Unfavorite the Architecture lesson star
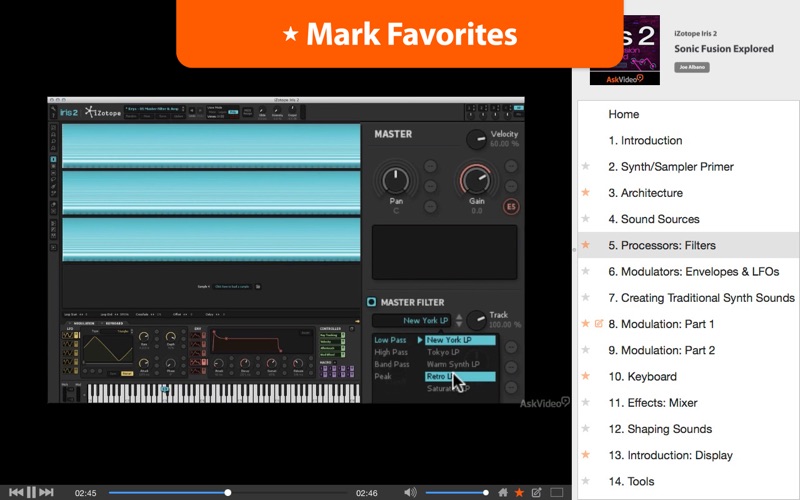This screenshot has width=800, height=500. (586, 192)
